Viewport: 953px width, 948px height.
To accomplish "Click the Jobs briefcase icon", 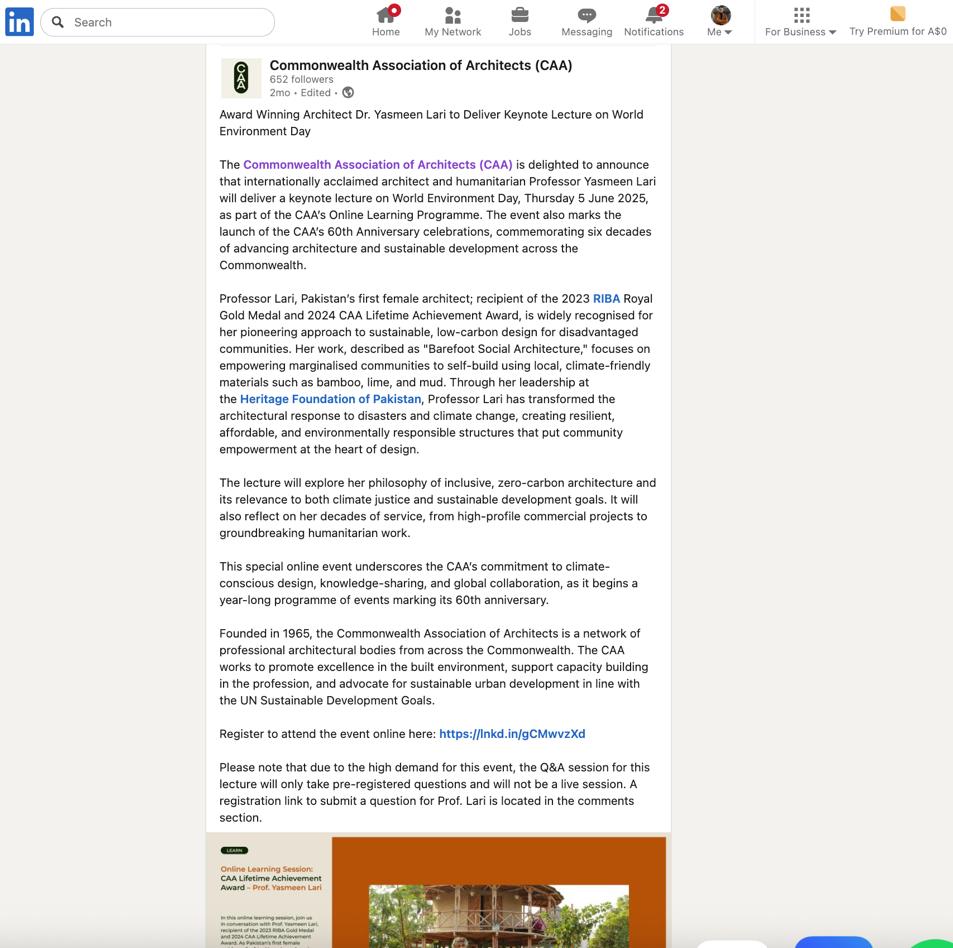I will click(x=520, y=15).
